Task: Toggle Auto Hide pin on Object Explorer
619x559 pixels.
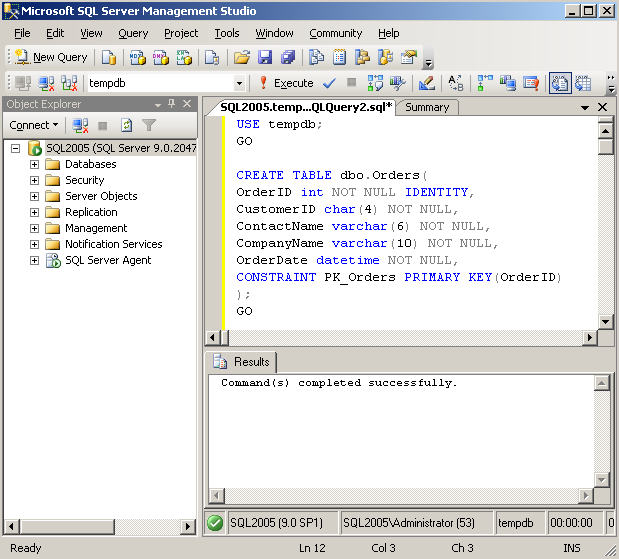Action: (172, 104)
